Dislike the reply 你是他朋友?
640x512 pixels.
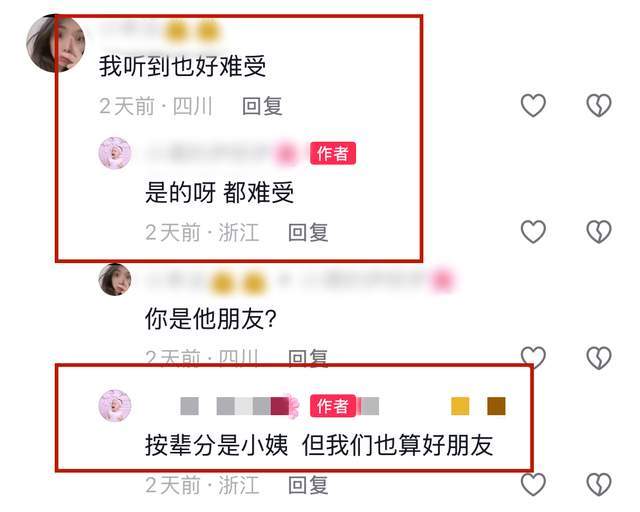pos(599,358)
